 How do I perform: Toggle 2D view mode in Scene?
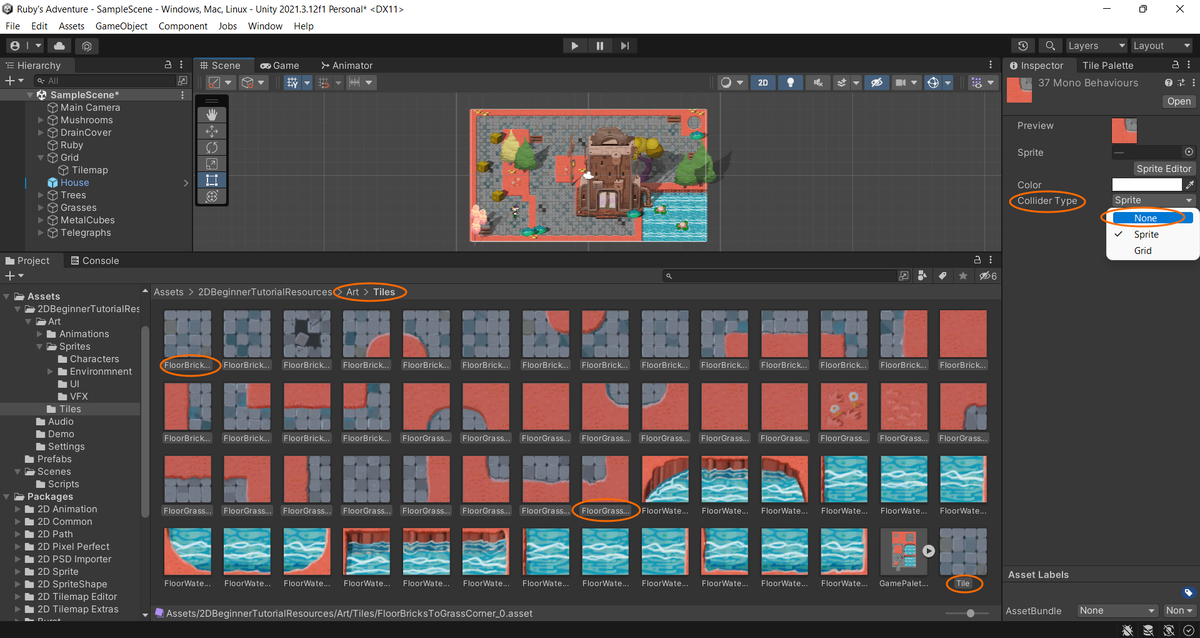pos(763,83)
